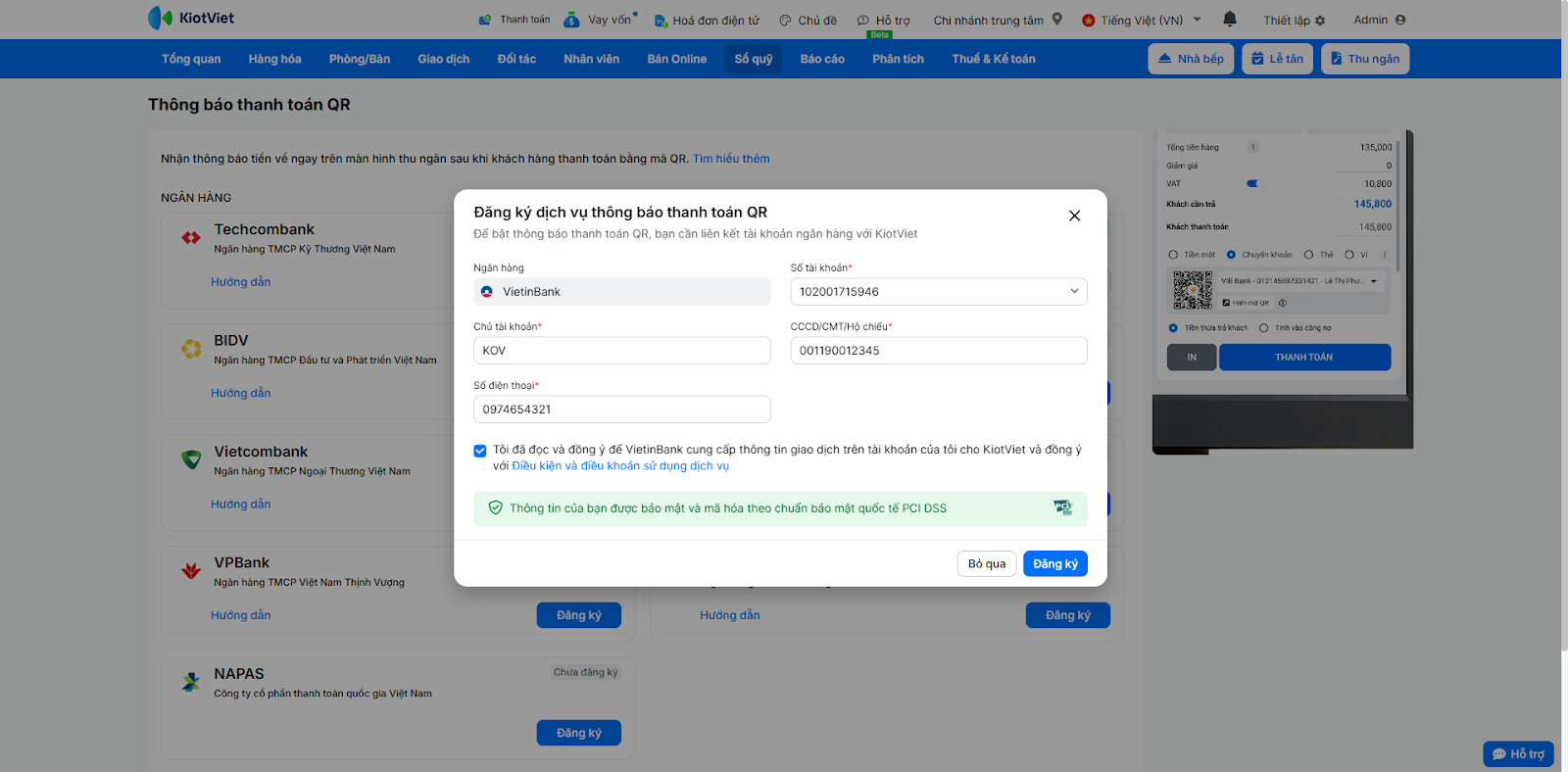1568x772 pixels.
Task: Click the branch location pin icon
Action: tap(1057, 19)
